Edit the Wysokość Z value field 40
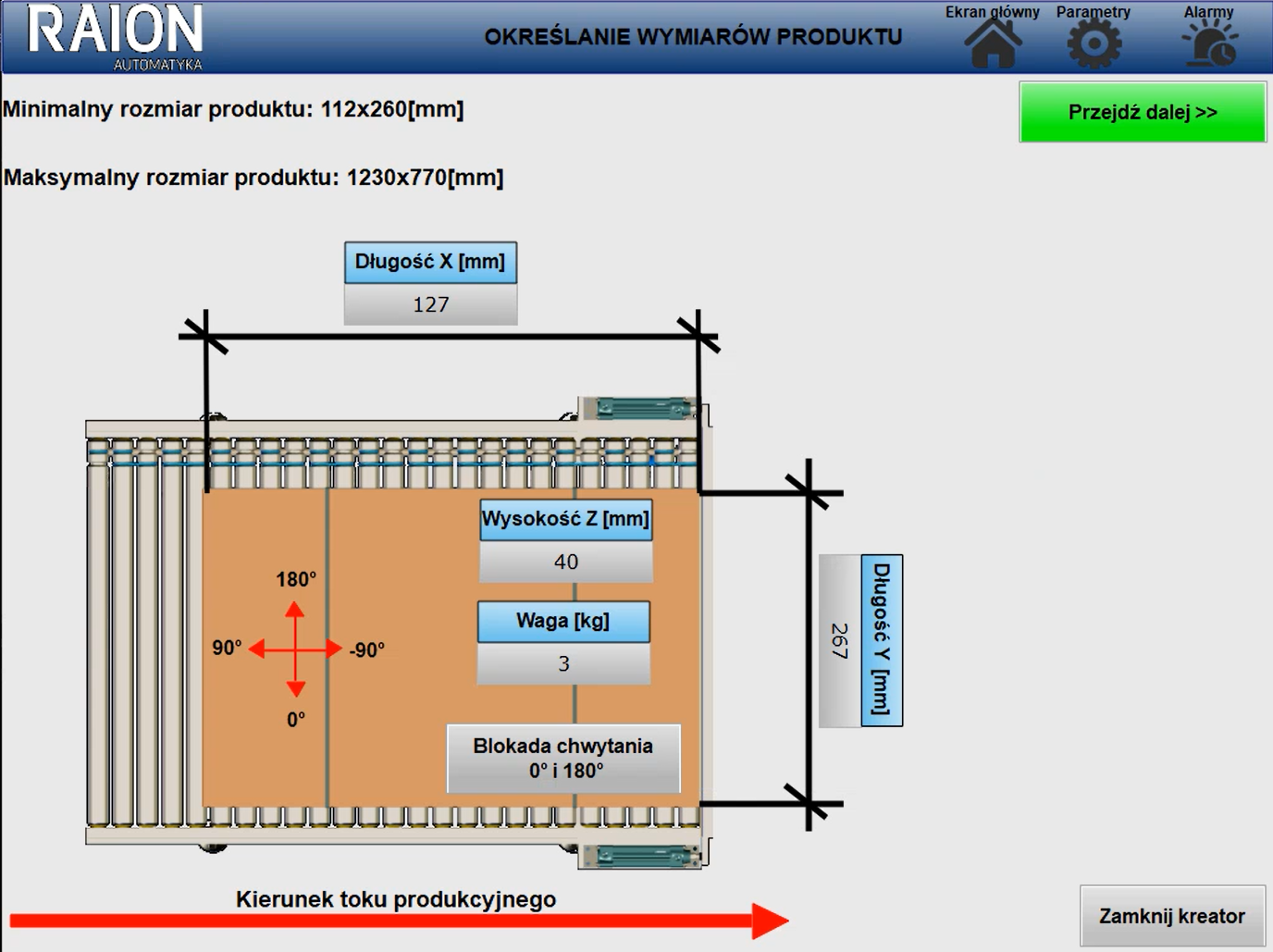The height and width of the screenshot is (952, 1273). click(x=565, y=562)
